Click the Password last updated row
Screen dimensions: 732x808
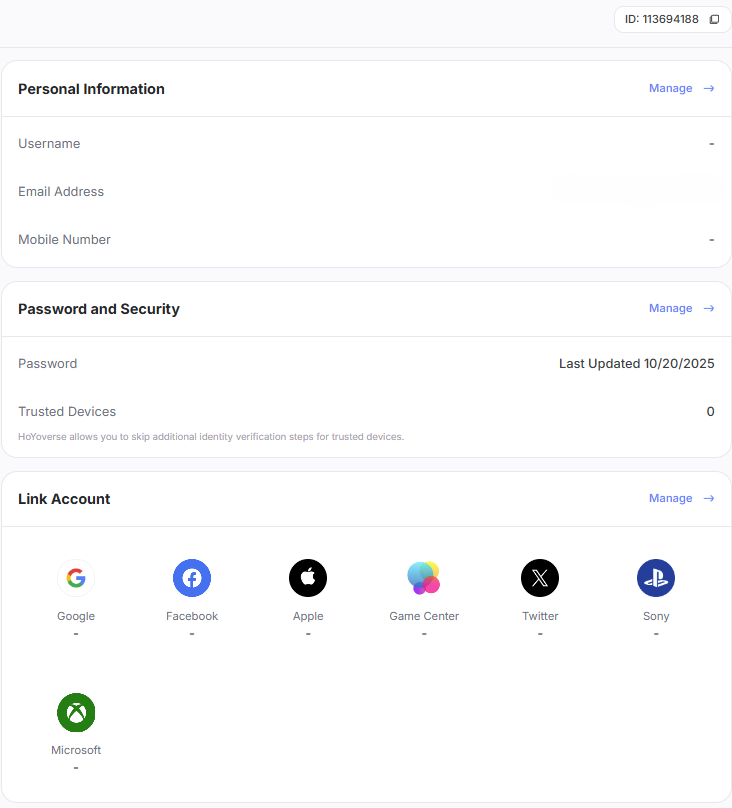366,364
